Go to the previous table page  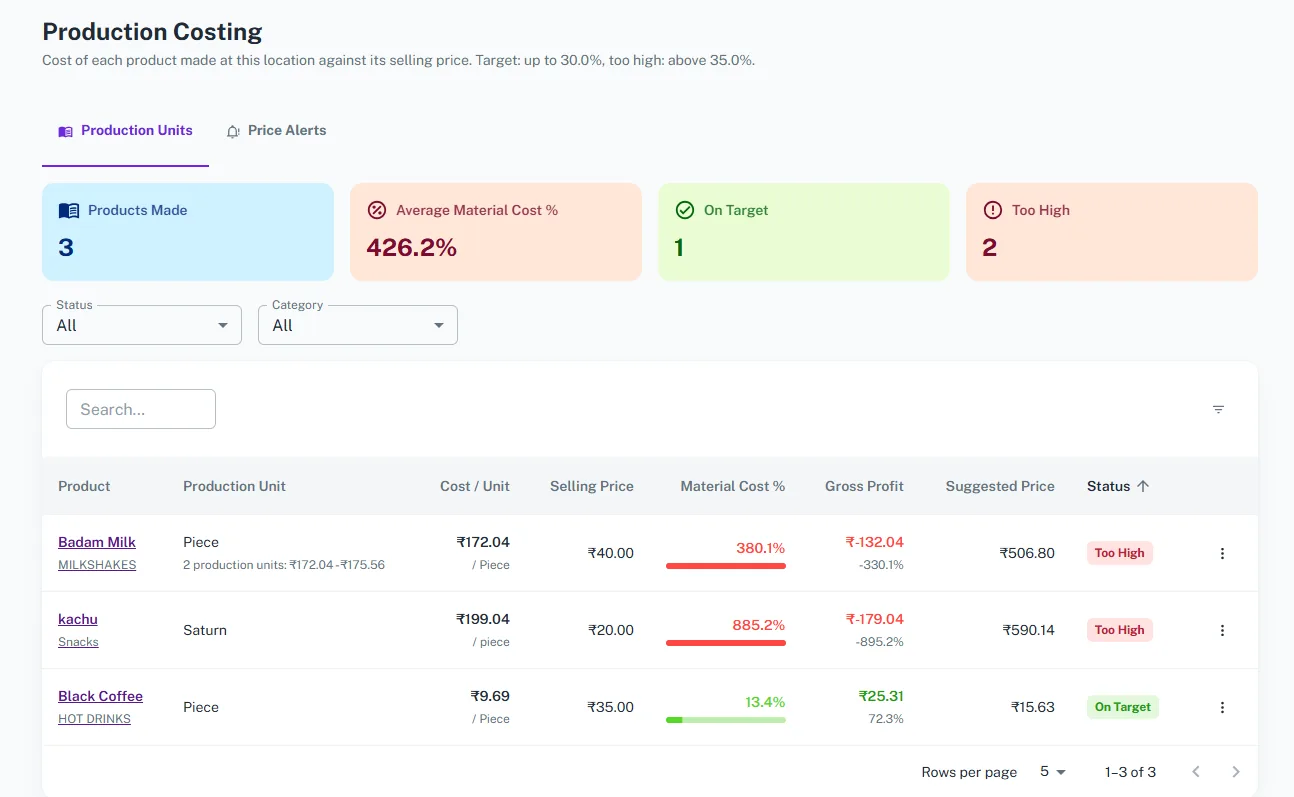(1196, 772)
